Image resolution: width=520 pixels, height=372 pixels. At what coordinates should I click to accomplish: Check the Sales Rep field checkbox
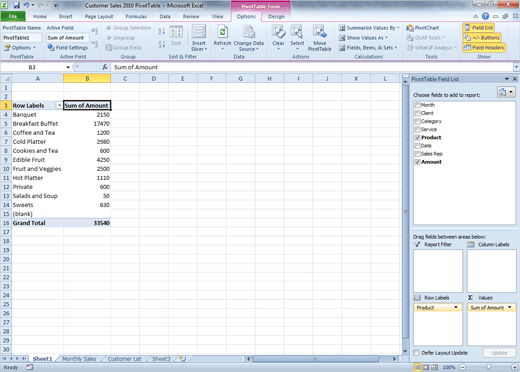417,154
